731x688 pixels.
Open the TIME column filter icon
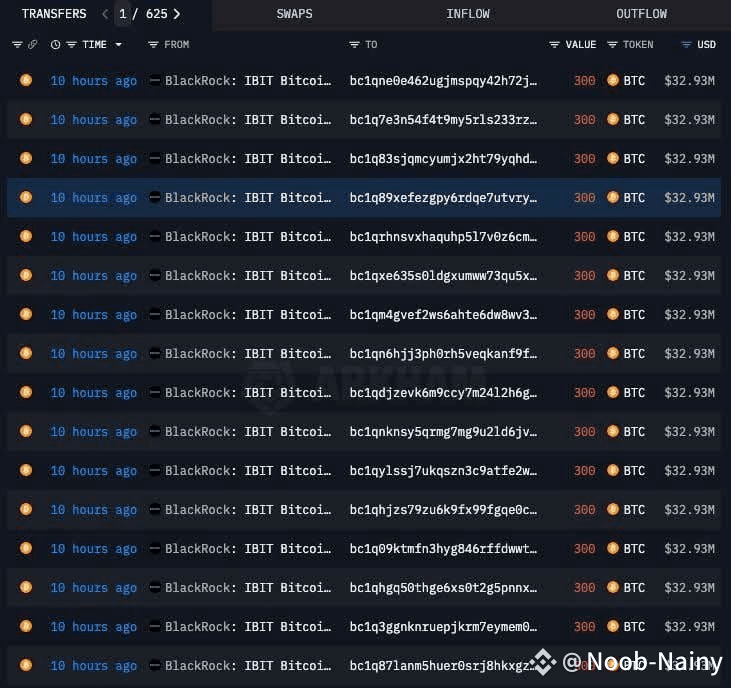[x=71, y=45]
